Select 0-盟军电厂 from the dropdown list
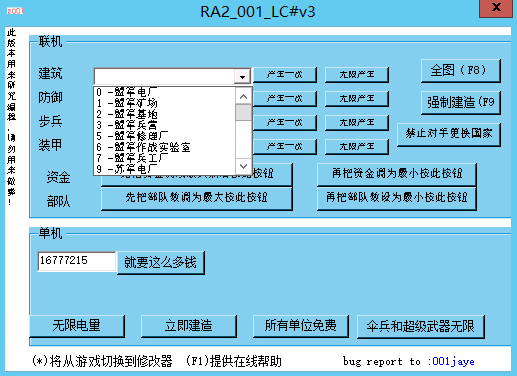The height and width of the screenshot is (376, 517). click(165, 92)
